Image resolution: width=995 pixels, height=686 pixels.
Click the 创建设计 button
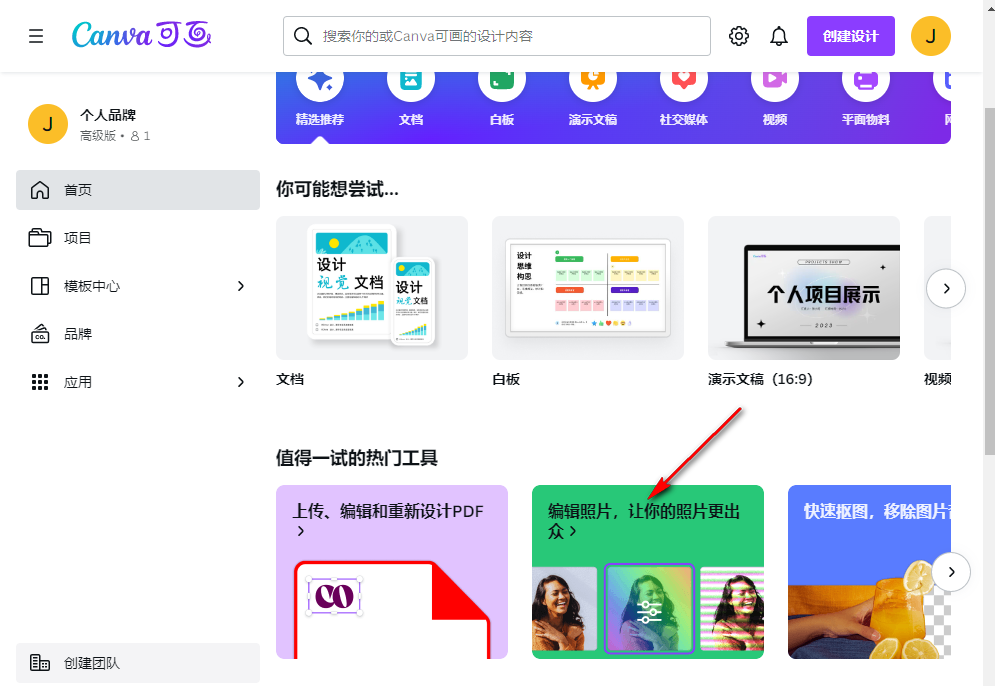pos(850,35)
